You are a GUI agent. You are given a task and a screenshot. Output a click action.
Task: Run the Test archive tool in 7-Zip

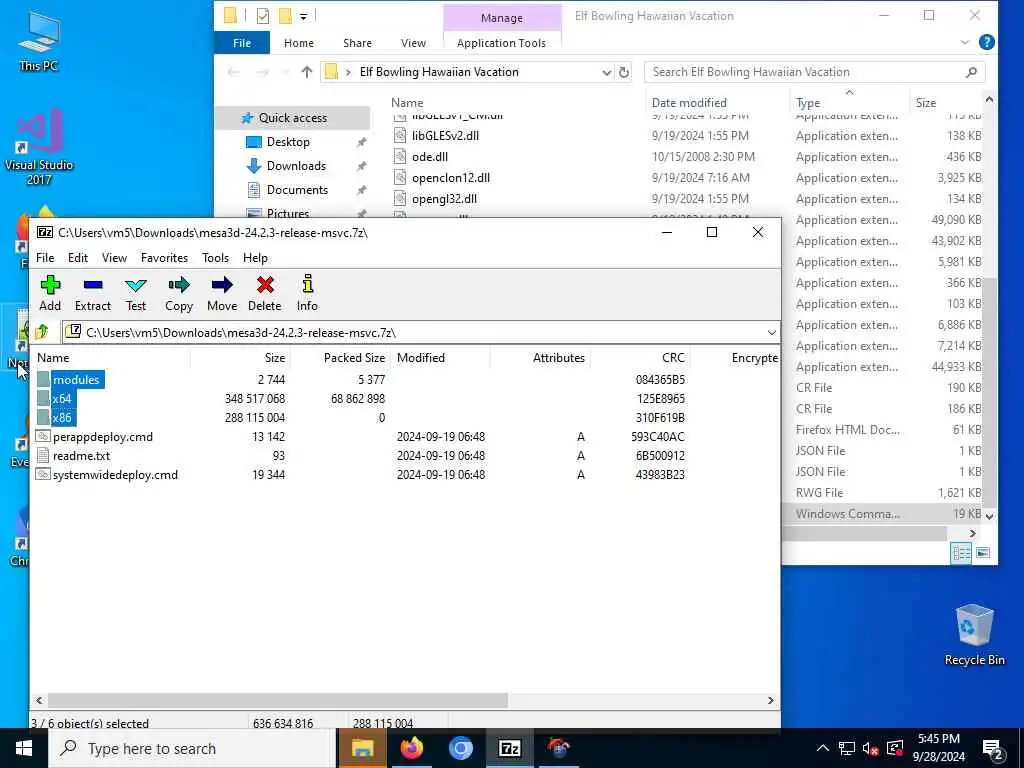click(136, 293)
